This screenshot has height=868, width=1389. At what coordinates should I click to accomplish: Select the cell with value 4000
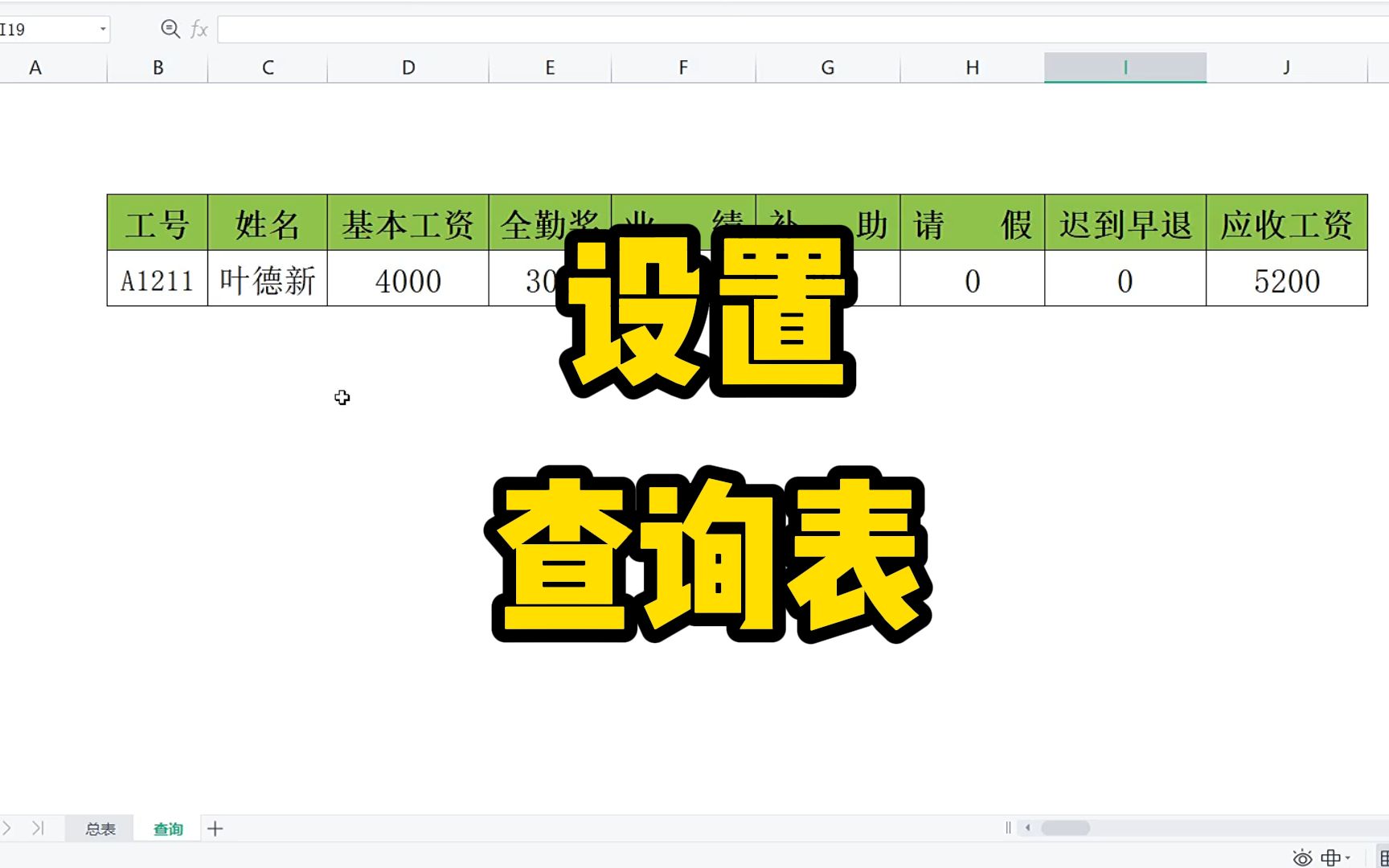click(x=408, y=279)
